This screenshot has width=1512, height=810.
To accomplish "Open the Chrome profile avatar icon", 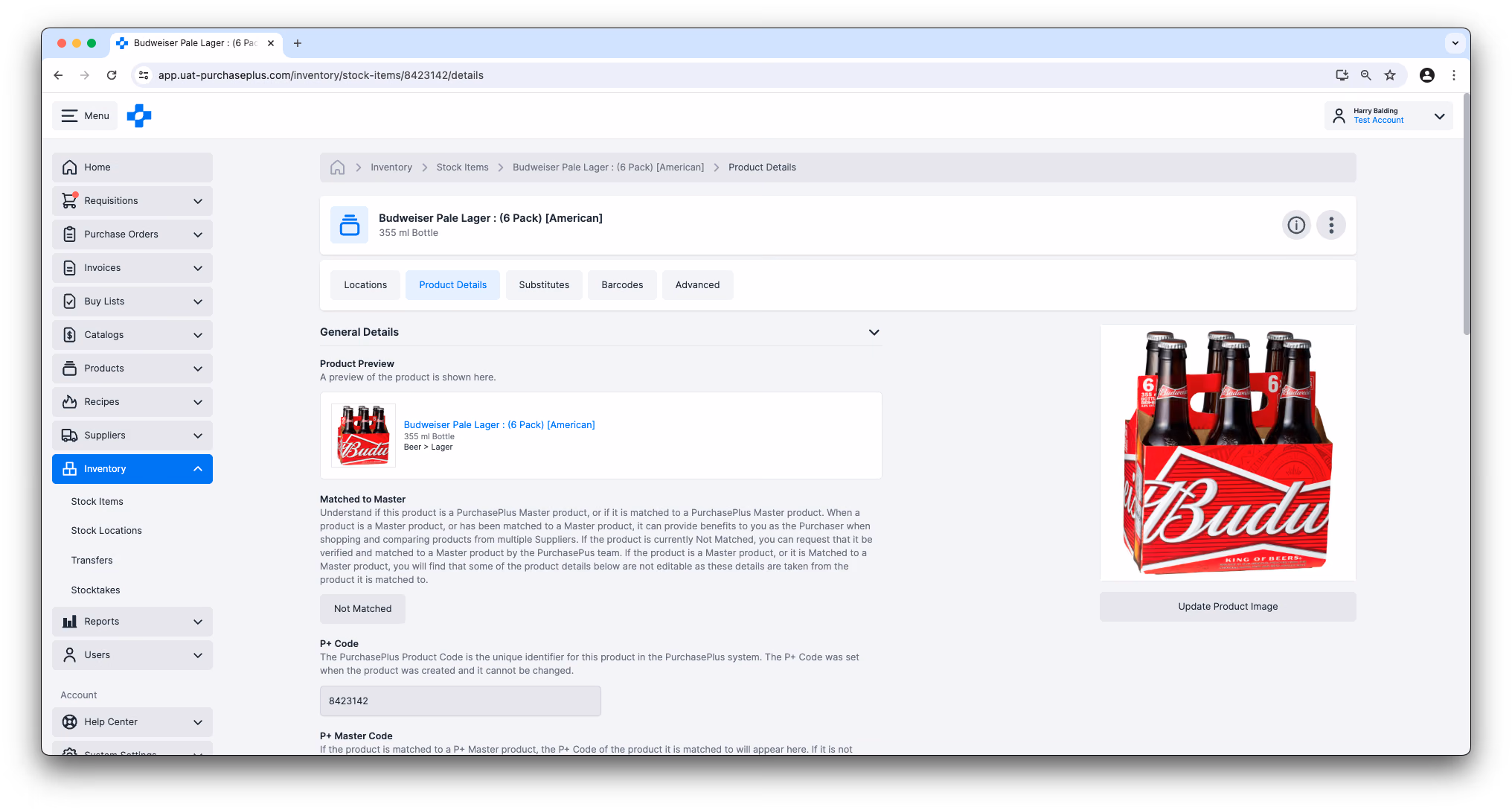I will [1427, 75].
